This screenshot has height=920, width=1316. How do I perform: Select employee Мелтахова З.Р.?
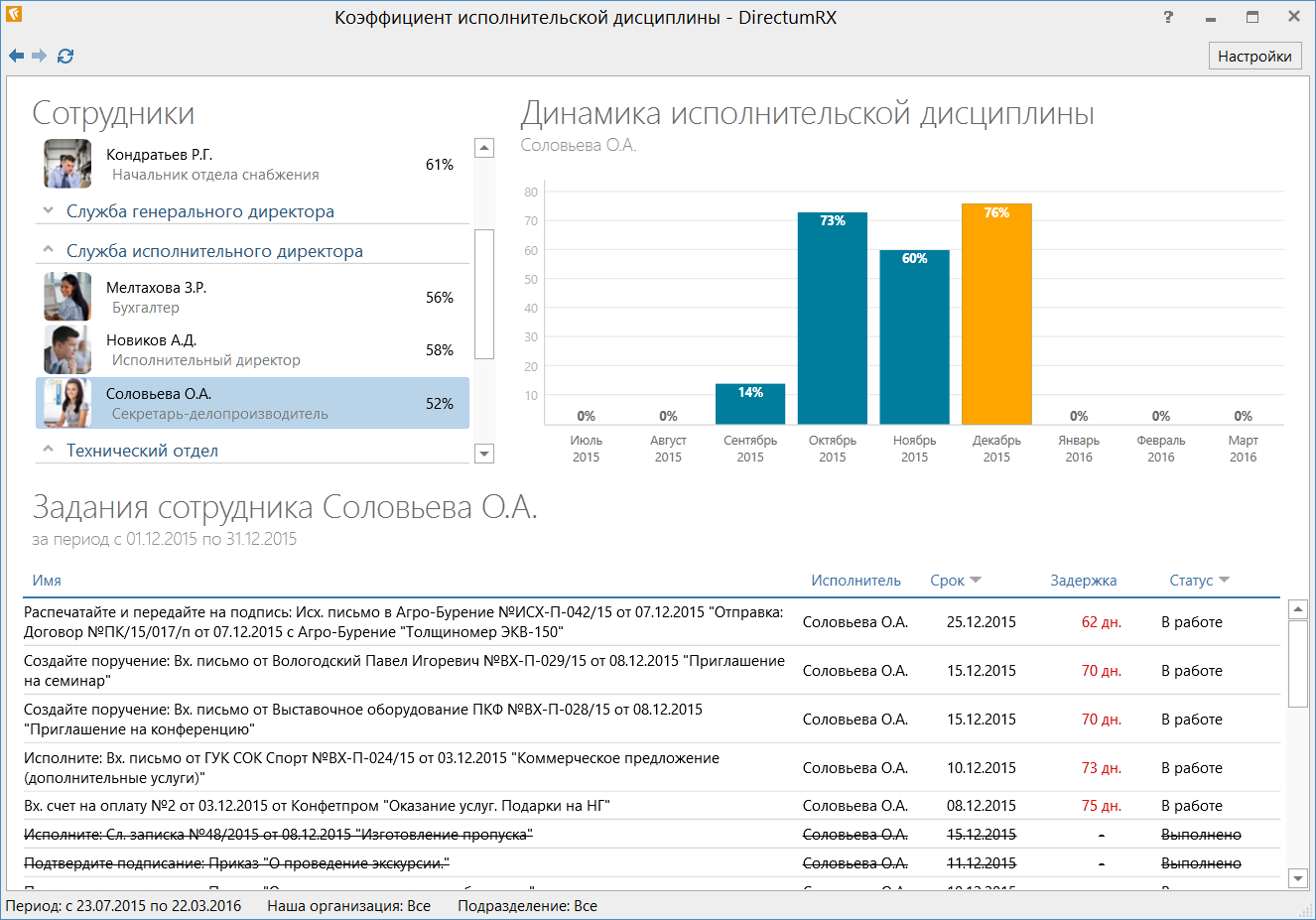tap(252, 298)
